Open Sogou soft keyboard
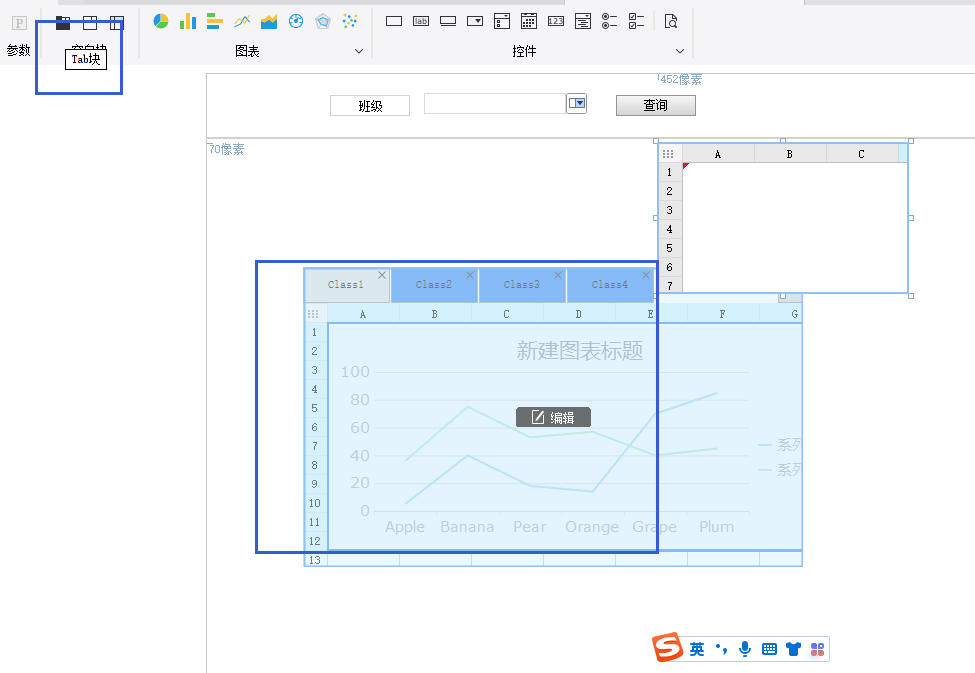975x673 pixels. tap(769, 649)
